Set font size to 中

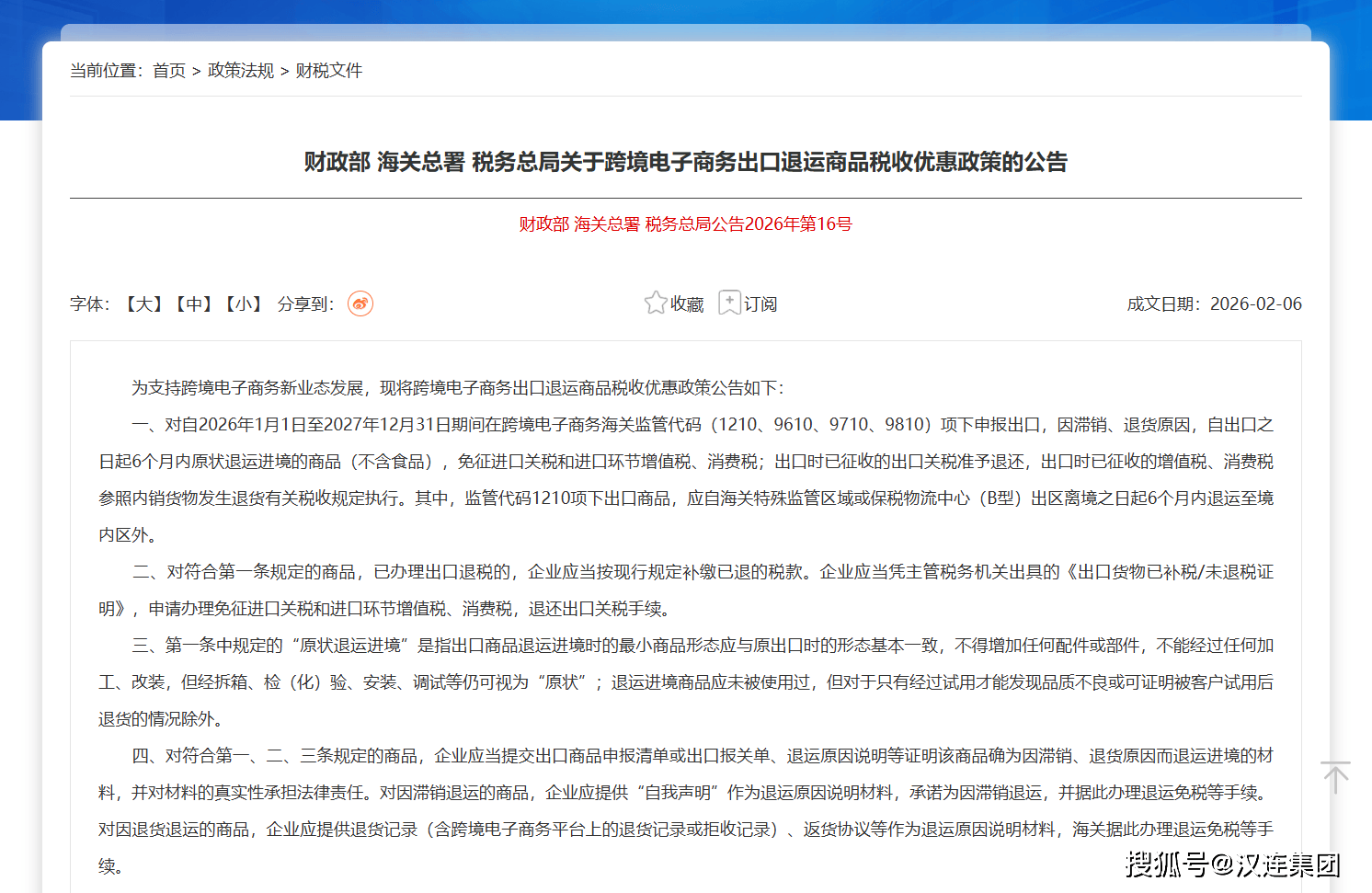point(194,304)
